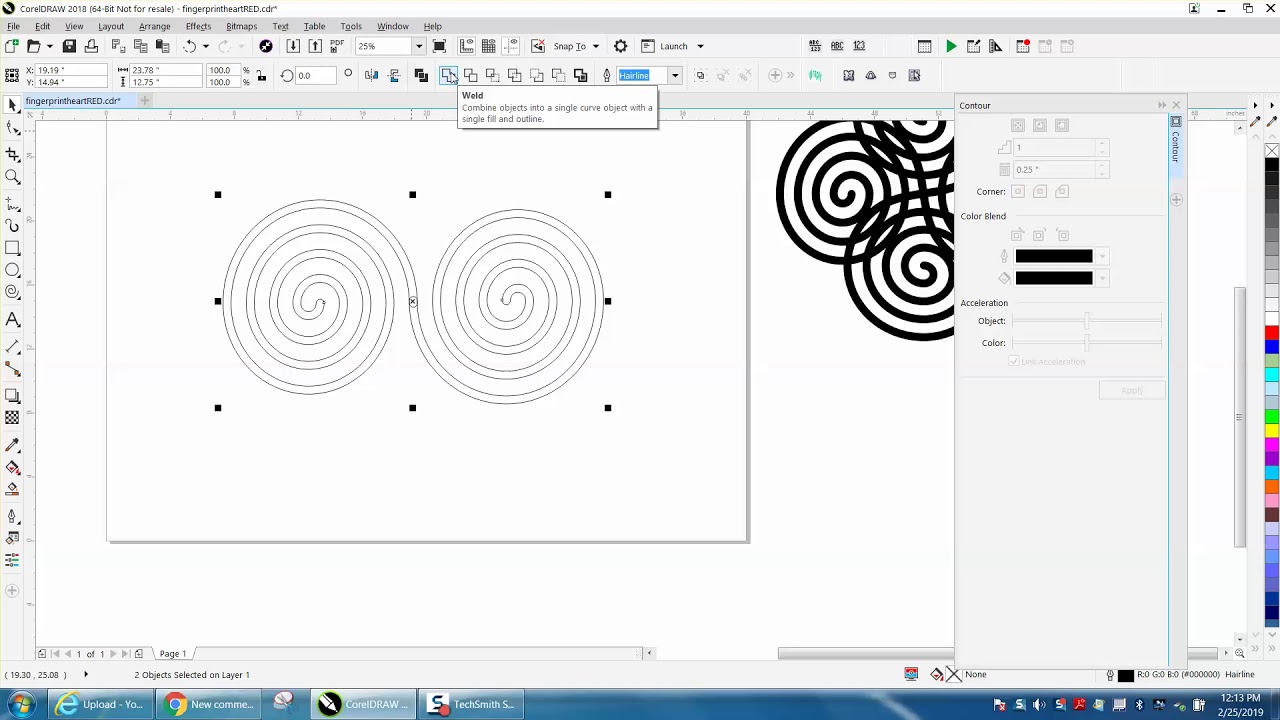Open the Bitmaps menu
Viewport: 1280px width, 720px height.
(241, 26)
